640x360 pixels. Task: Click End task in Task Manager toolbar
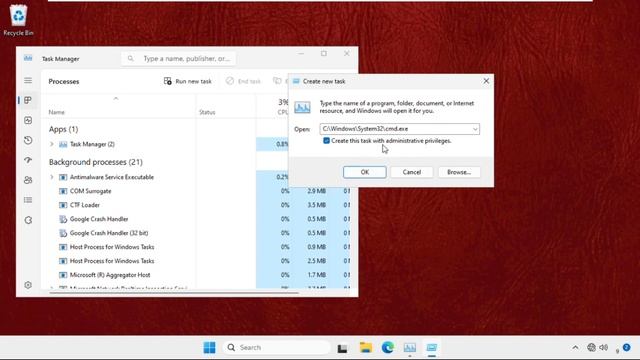243,81
